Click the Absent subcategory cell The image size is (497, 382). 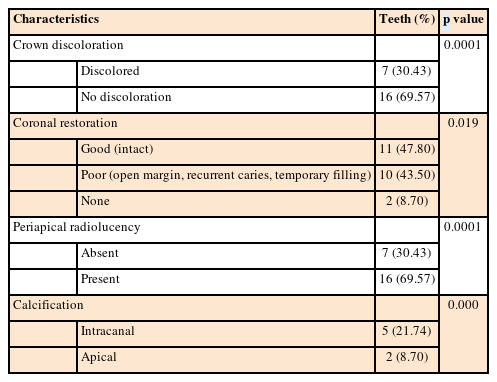[226, 256]
